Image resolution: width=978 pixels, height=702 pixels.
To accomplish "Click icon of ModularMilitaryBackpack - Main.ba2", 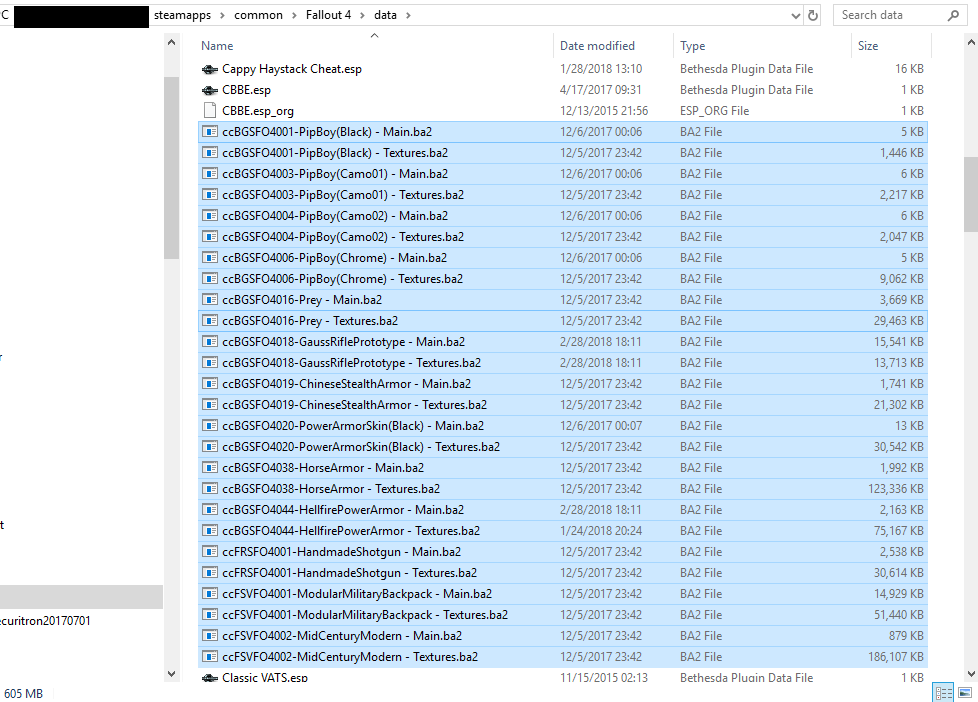I will click(x=210, y=594).
